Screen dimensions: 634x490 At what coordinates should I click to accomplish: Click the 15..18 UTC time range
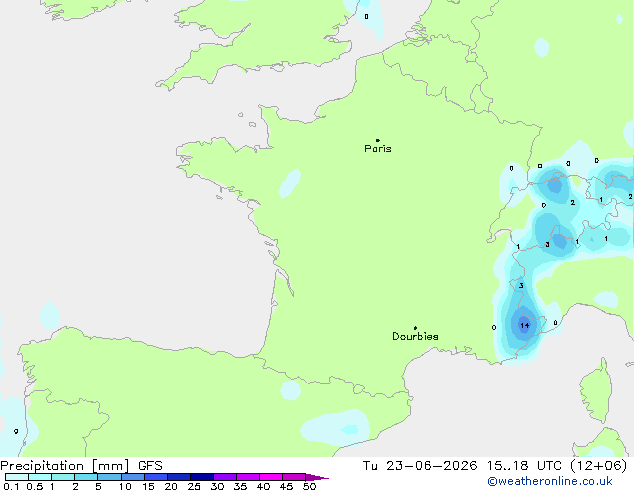pyautogui.click(x=524, y=466)
